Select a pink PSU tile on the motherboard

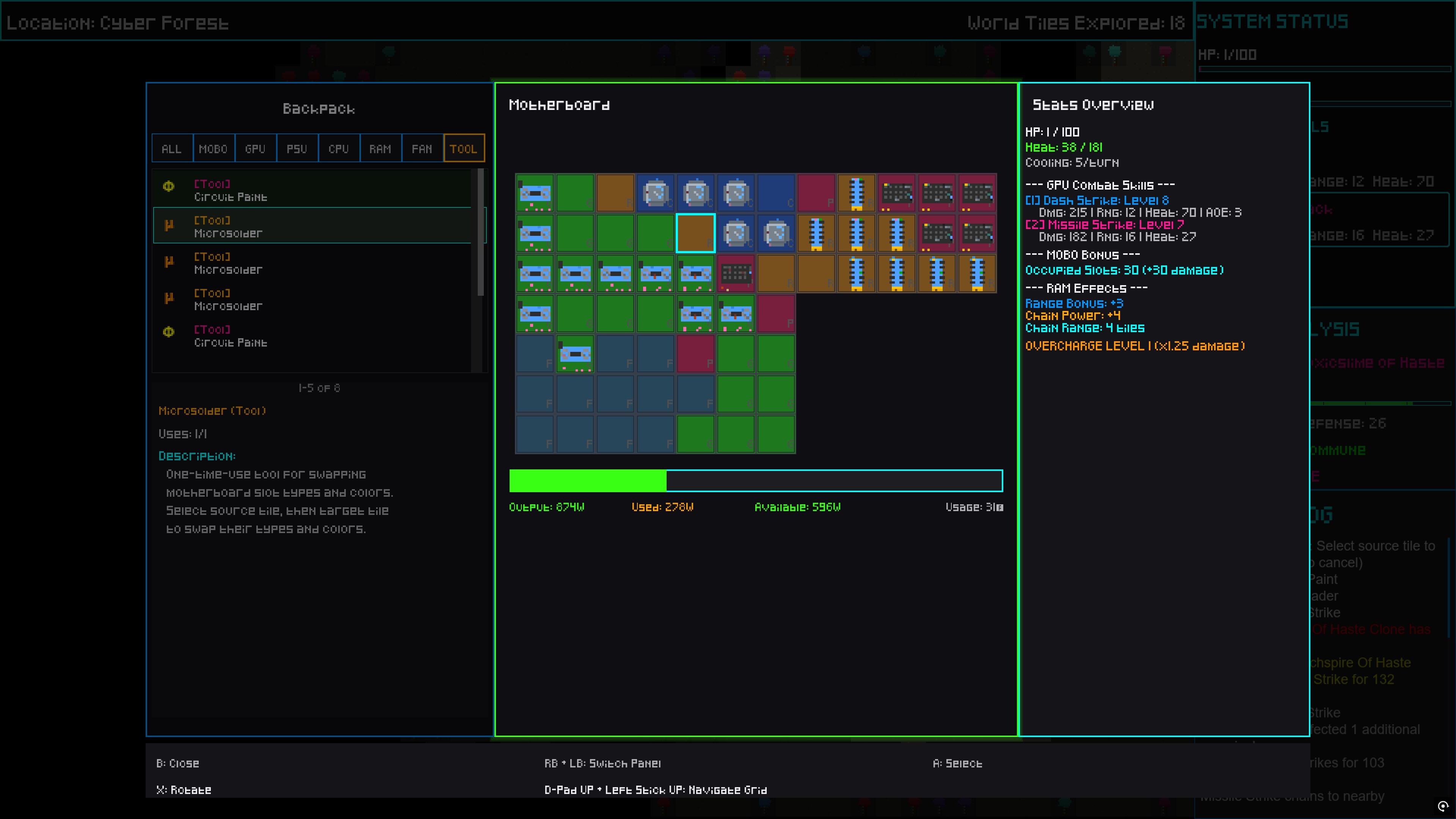pyautogui.click(x=817, y=192)
